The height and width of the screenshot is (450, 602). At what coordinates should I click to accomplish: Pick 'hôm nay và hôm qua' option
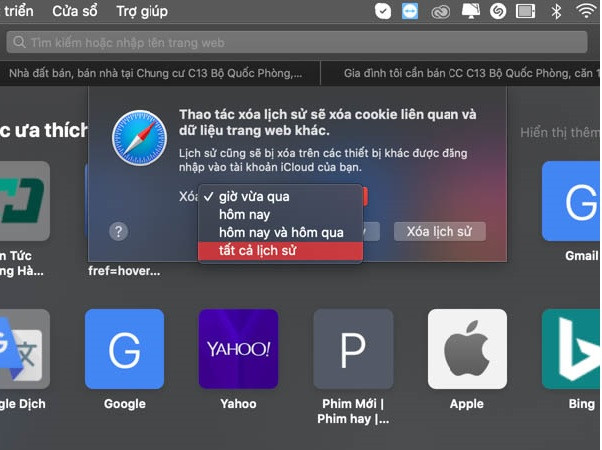pyautogui.click(x=280, y=233)
